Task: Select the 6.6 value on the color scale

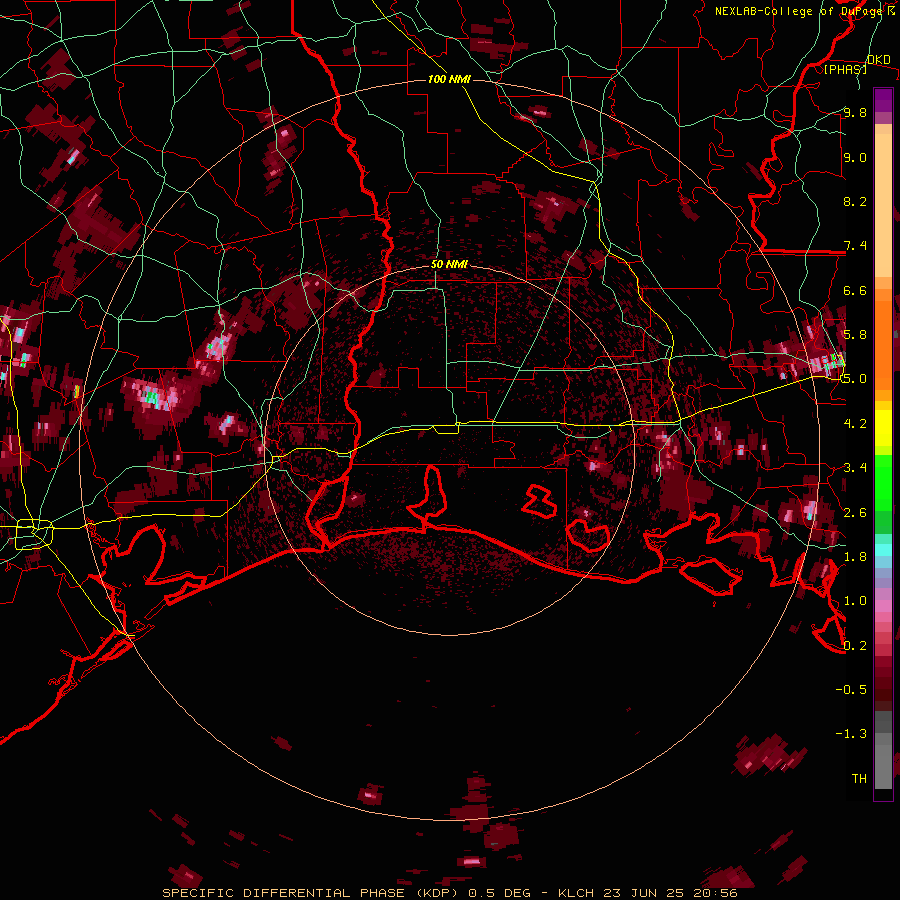Action: (855, 290)
